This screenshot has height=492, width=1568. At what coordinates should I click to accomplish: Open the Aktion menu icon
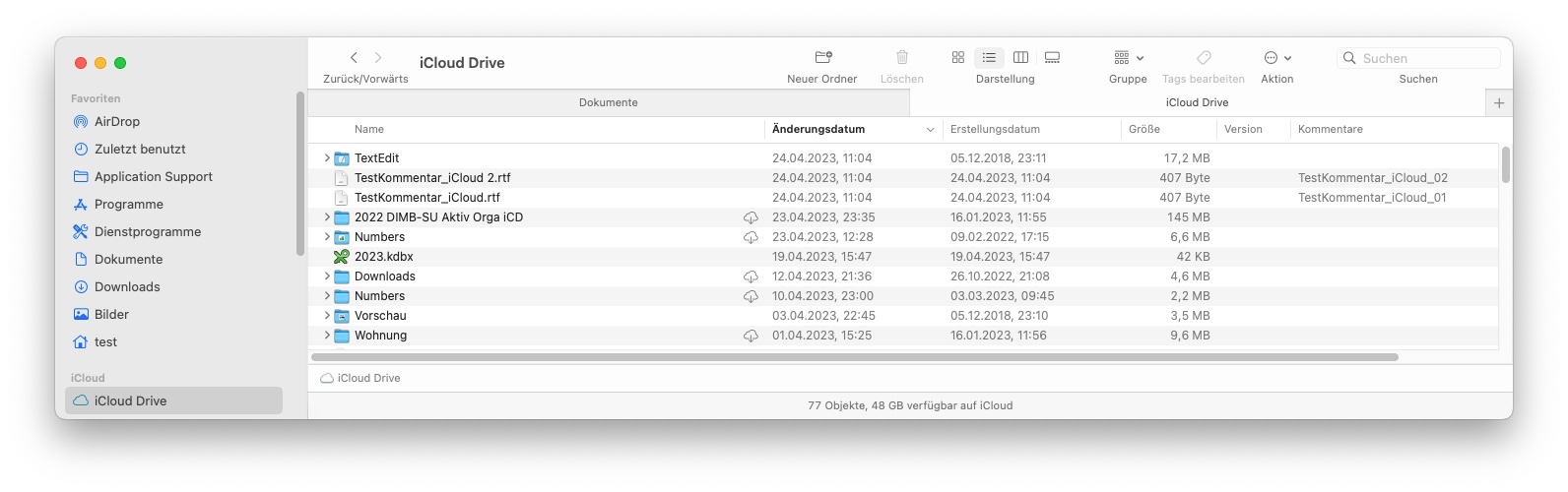coord(1276,58)
